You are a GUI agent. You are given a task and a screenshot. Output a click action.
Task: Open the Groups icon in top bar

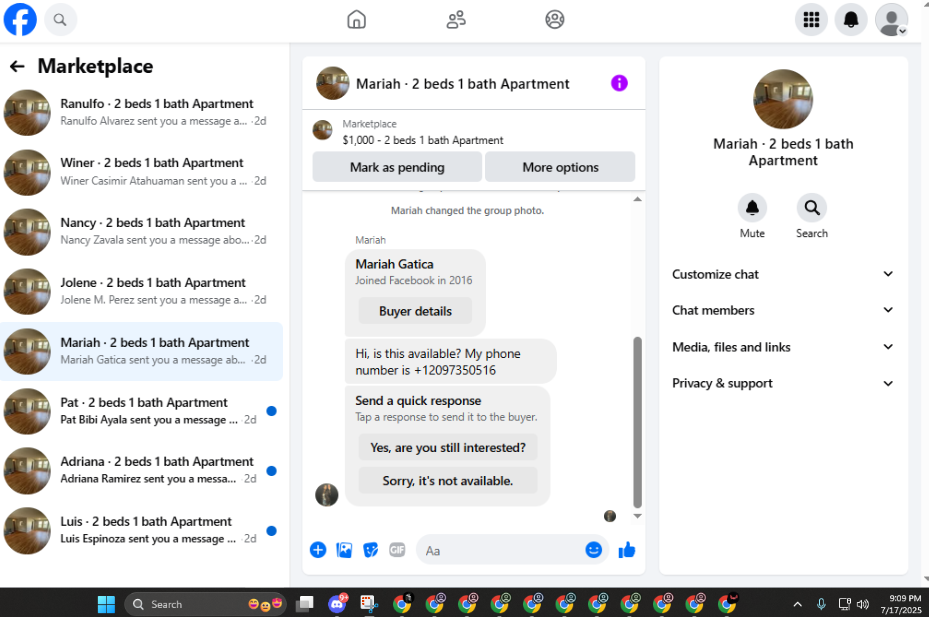point(555,20)
